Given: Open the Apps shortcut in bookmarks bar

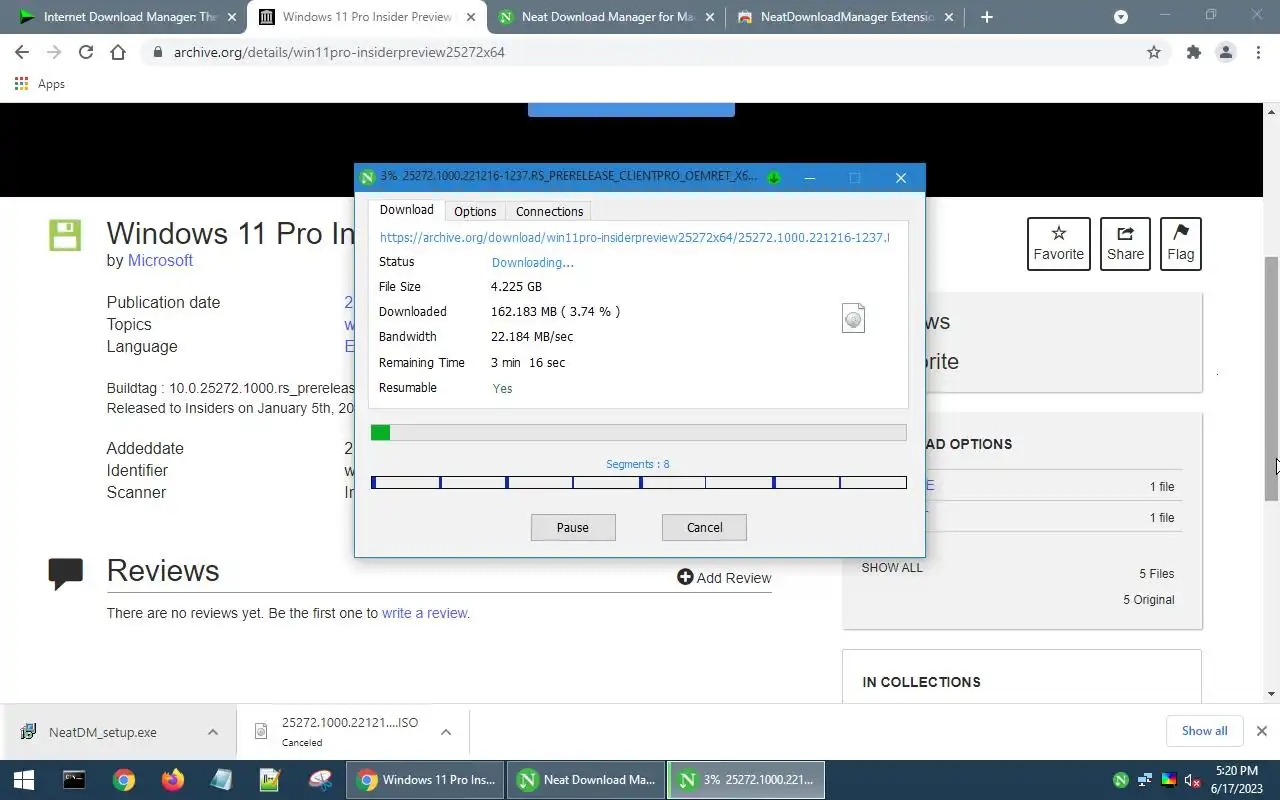Looking at the screenshot, I should [40, 84].
